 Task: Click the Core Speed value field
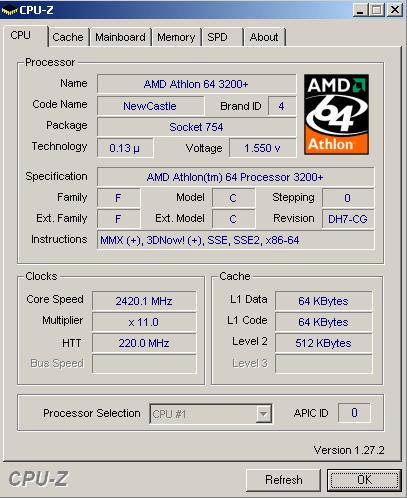tap(144, 301)
